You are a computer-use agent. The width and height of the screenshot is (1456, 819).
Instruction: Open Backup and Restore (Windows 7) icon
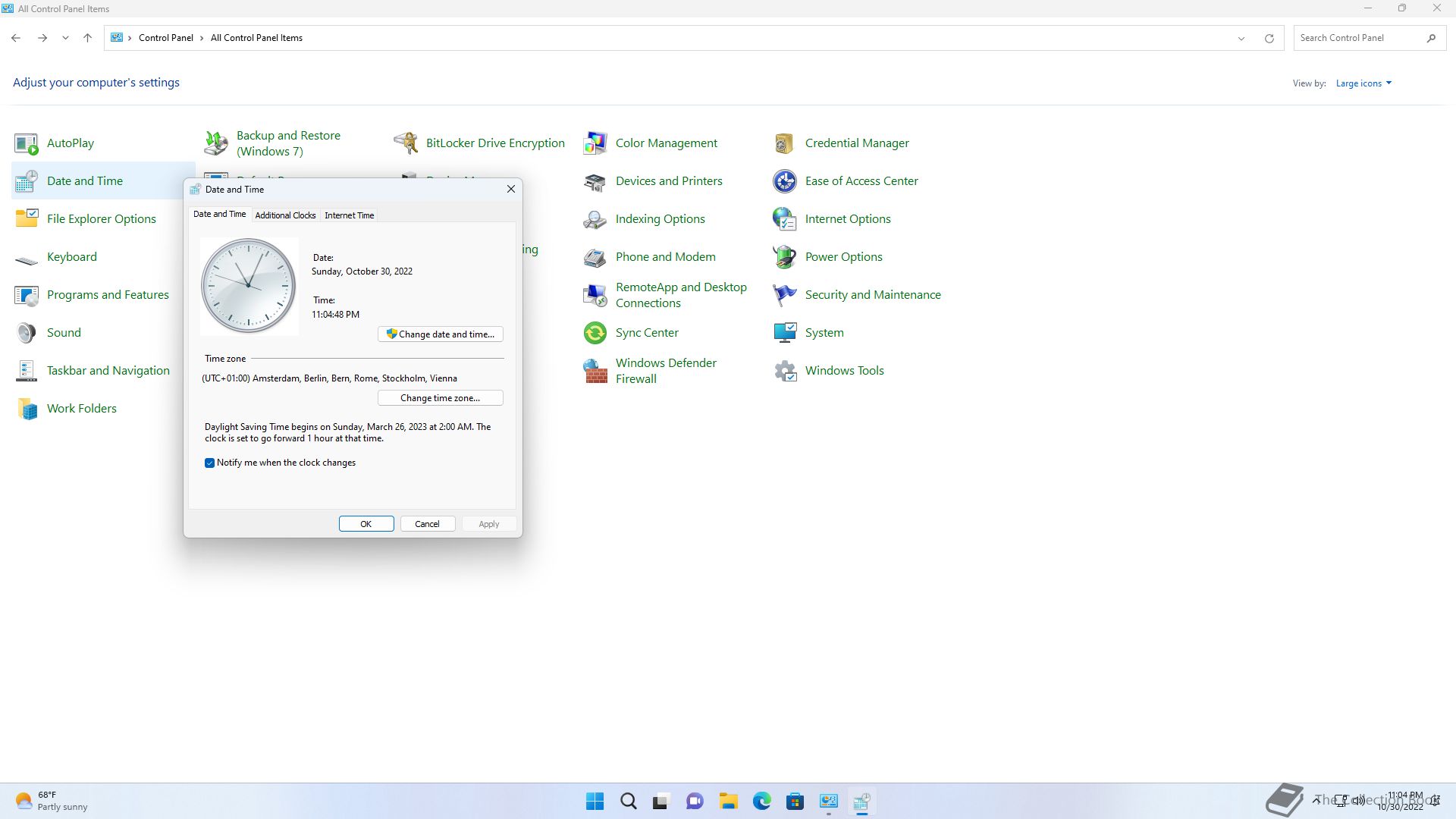[x=216, y=143]
